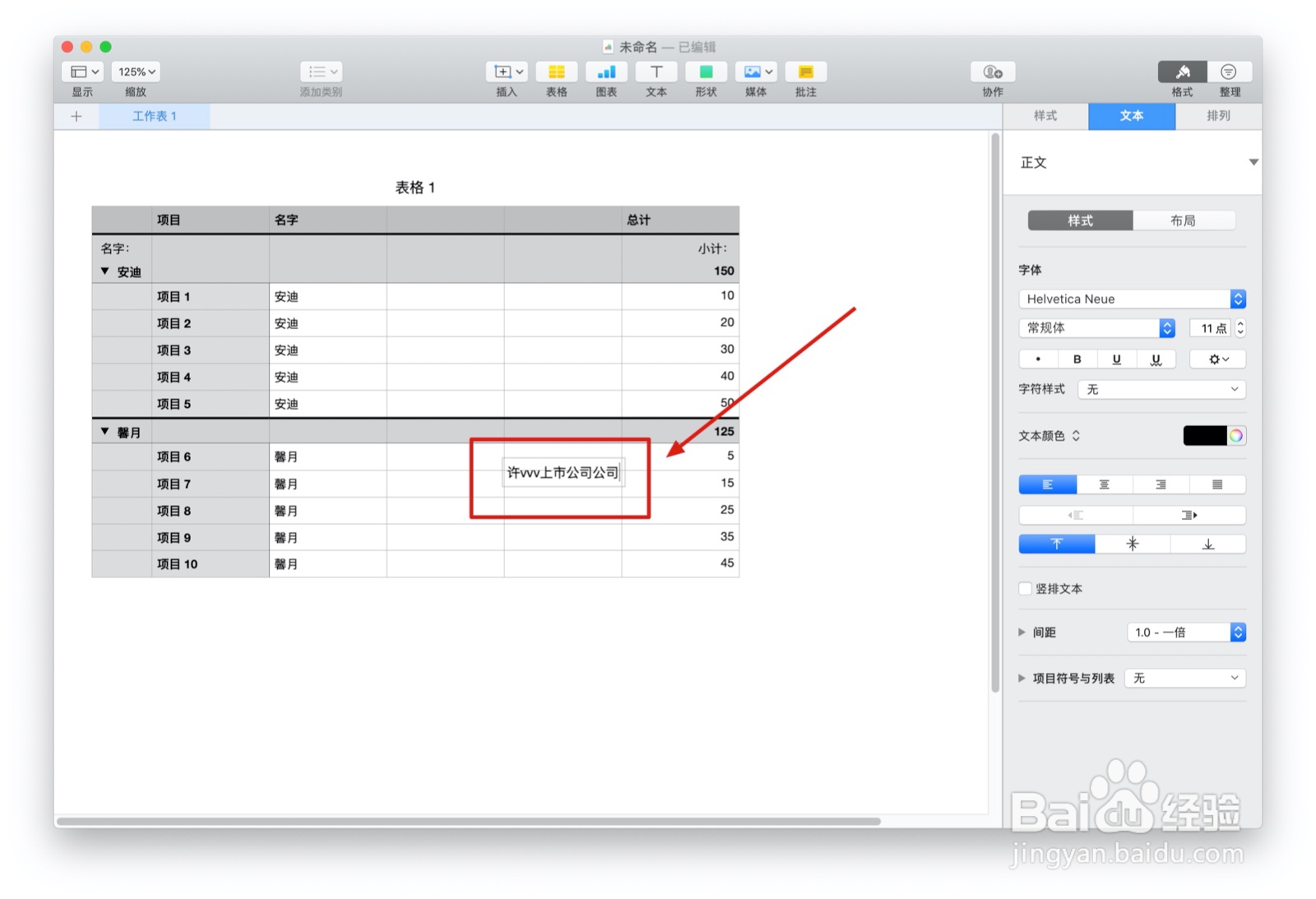
Task: Add a new sheet with plus button
Action: (76, 116)
